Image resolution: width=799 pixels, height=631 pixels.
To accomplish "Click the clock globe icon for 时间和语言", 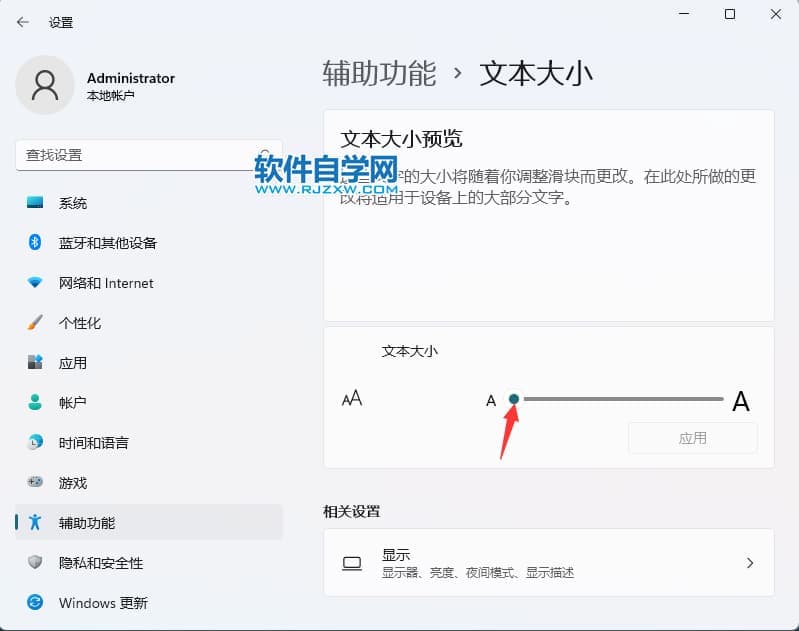I will click(x=36, y=443).
